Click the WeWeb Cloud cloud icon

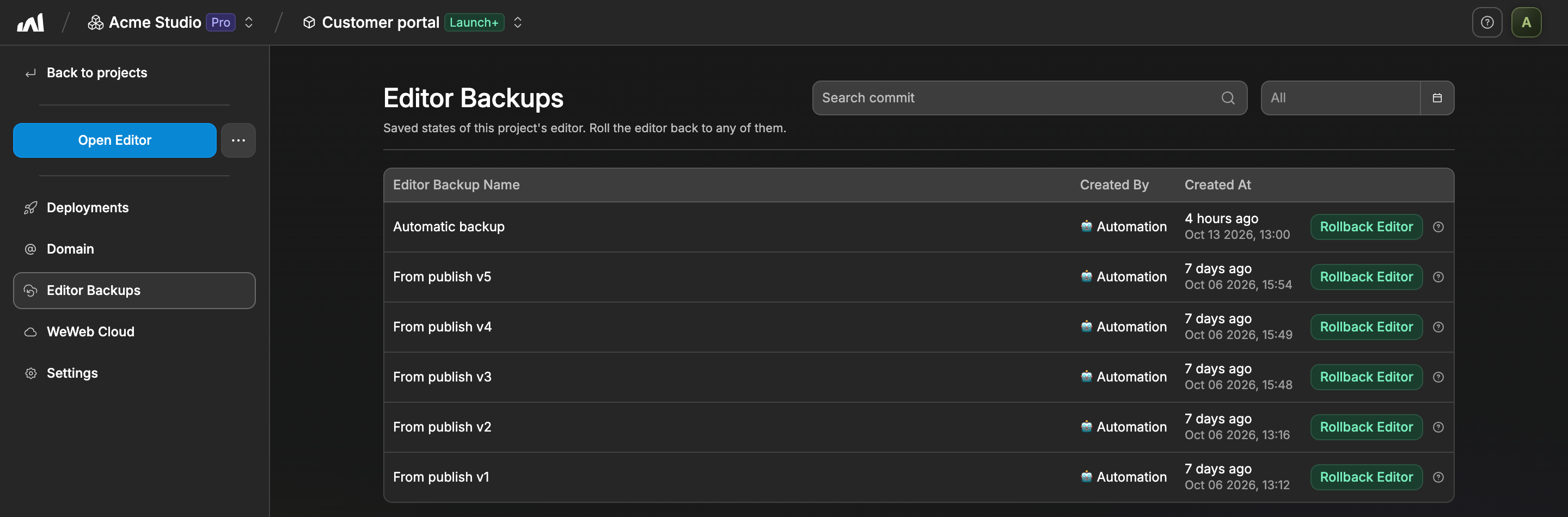tap(30, 332)
